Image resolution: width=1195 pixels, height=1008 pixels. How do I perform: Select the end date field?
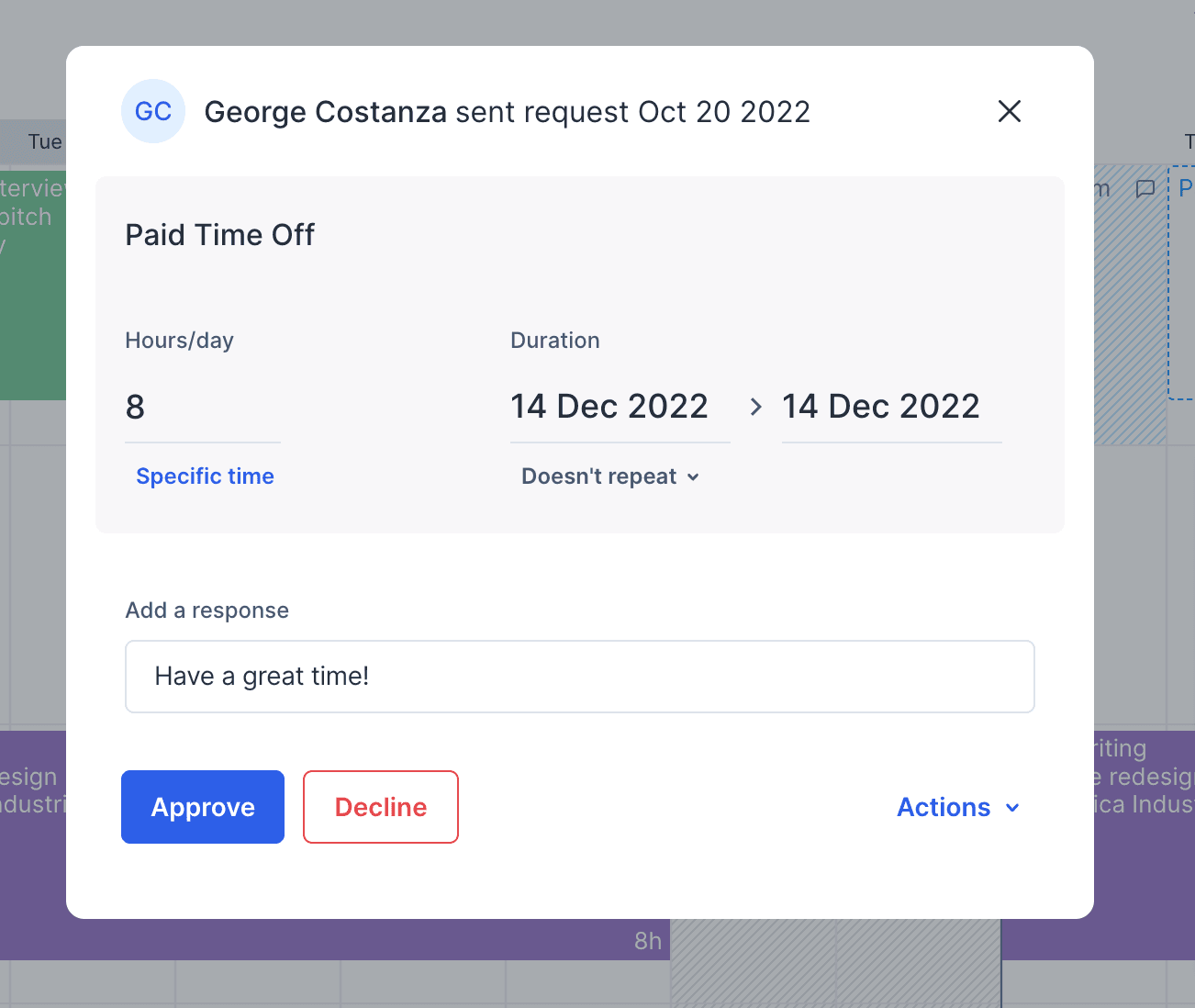(881, 407)
